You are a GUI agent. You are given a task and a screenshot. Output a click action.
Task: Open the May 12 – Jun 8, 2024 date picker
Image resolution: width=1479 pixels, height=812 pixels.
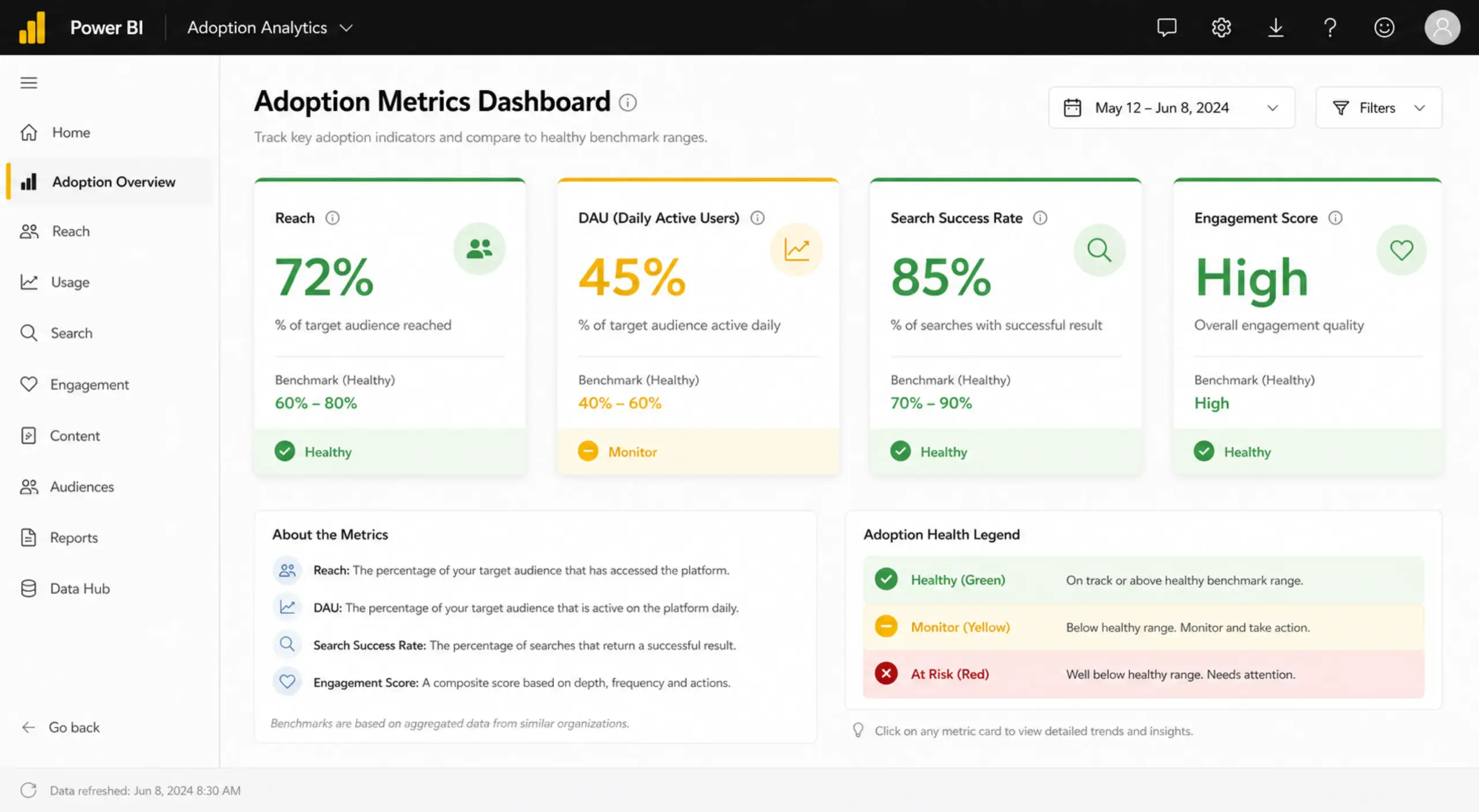click(x=1172, y=107)
